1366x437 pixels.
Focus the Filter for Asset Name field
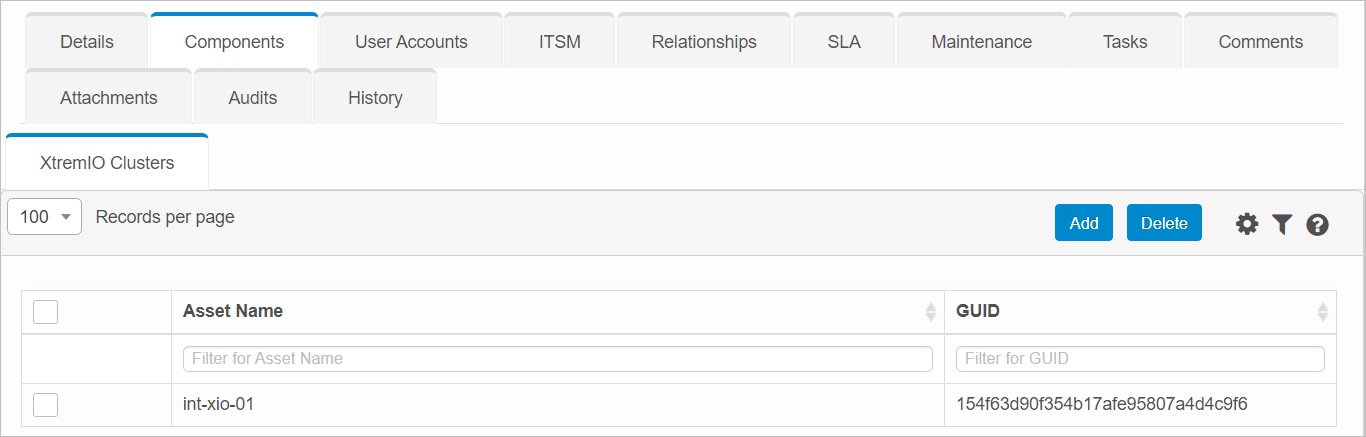557,359
